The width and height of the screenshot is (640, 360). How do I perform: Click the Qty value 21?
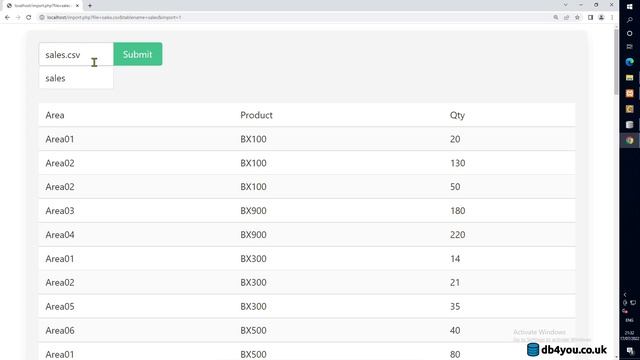point(455,282)
